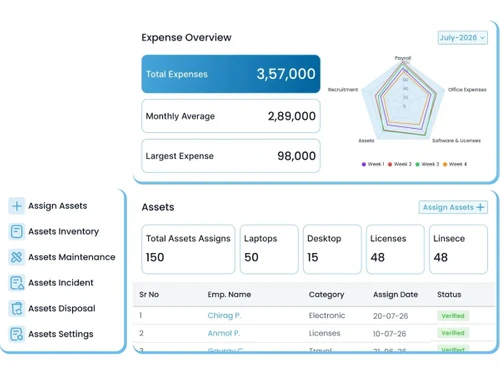
Task: Click the Office Expenses radar label
Action: [x=467, y=90]
